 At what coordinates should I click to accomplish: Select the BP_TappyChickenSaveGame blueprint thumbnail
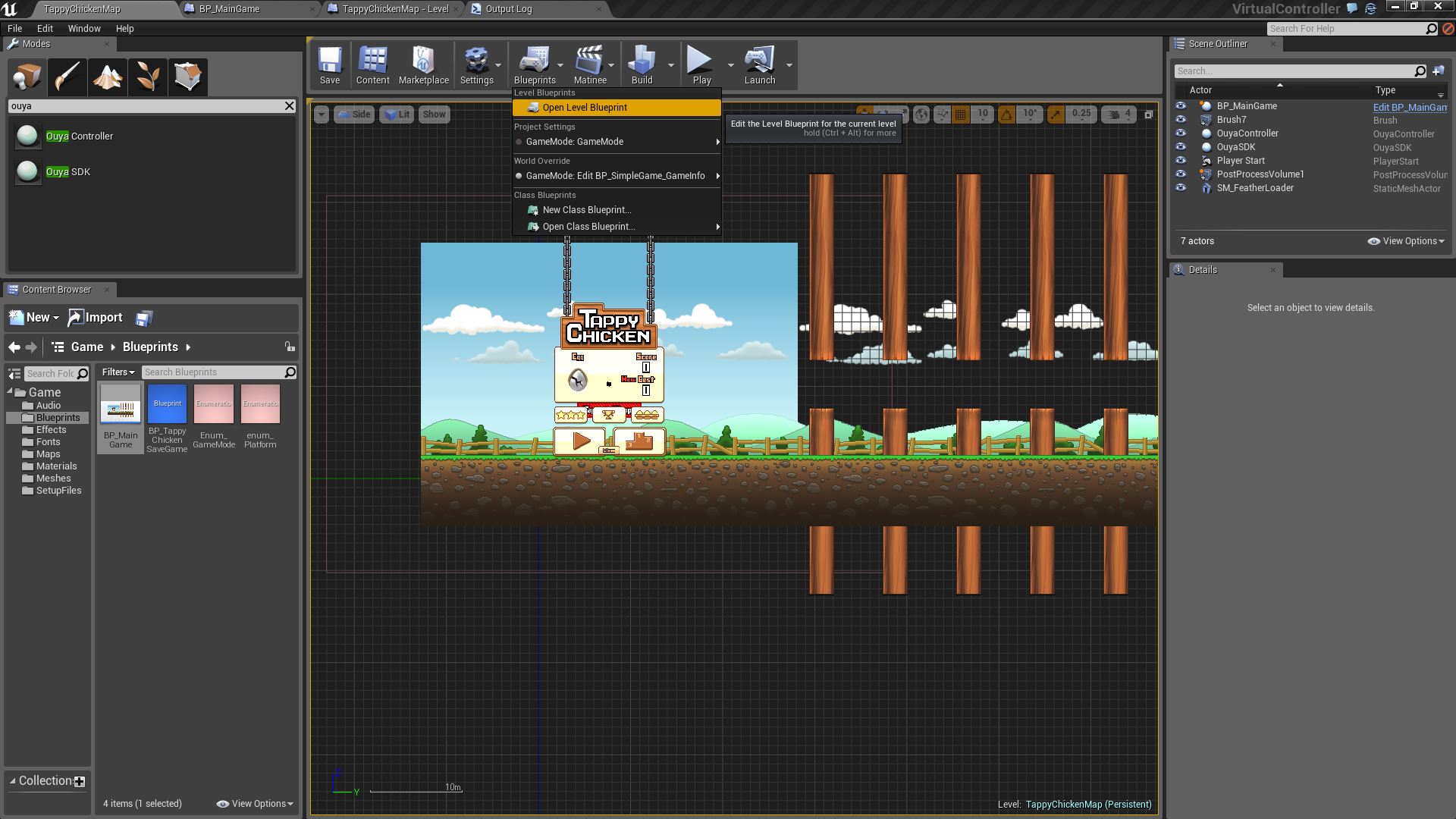point(167,404)
